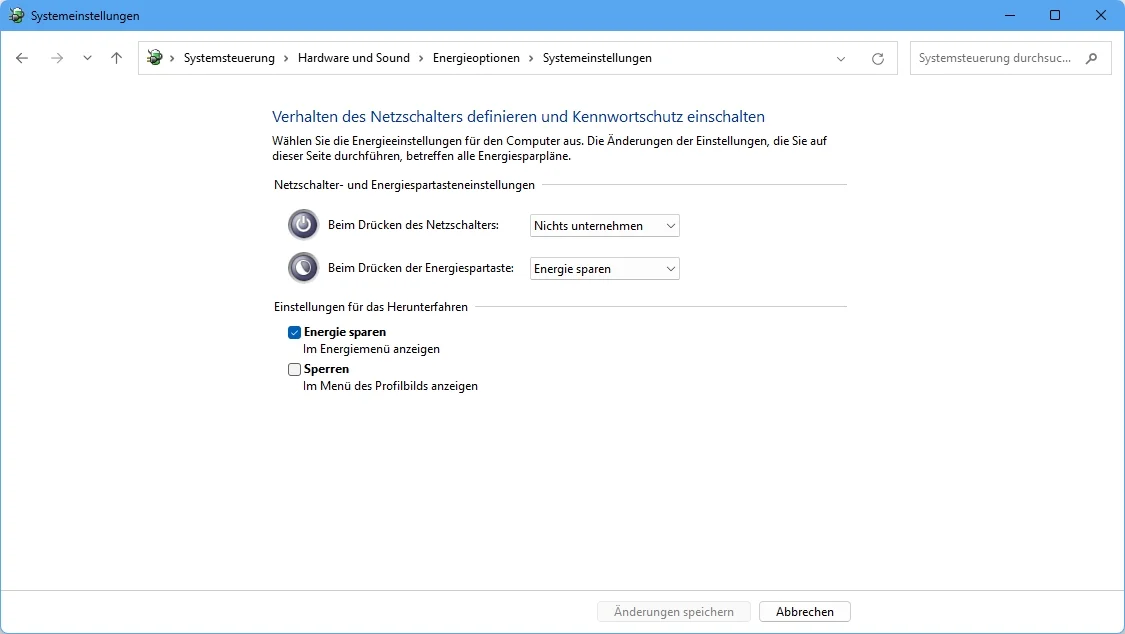Viewport: 1125px width, 634px height.
Task: Click the search magnifier icon
Action: tap(1091, 58)
